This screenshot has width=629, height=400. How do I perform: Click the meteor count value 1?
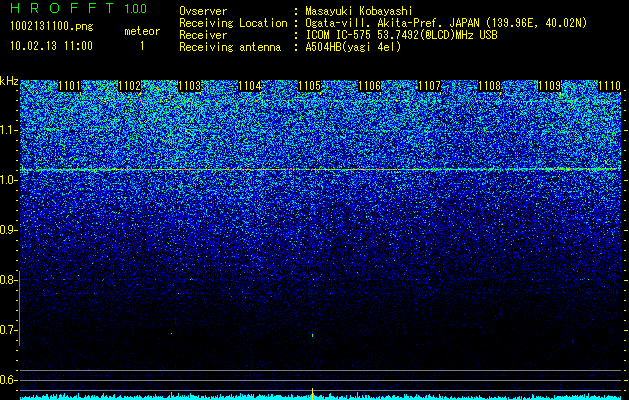pyautogui.click(x=142, y=46)
